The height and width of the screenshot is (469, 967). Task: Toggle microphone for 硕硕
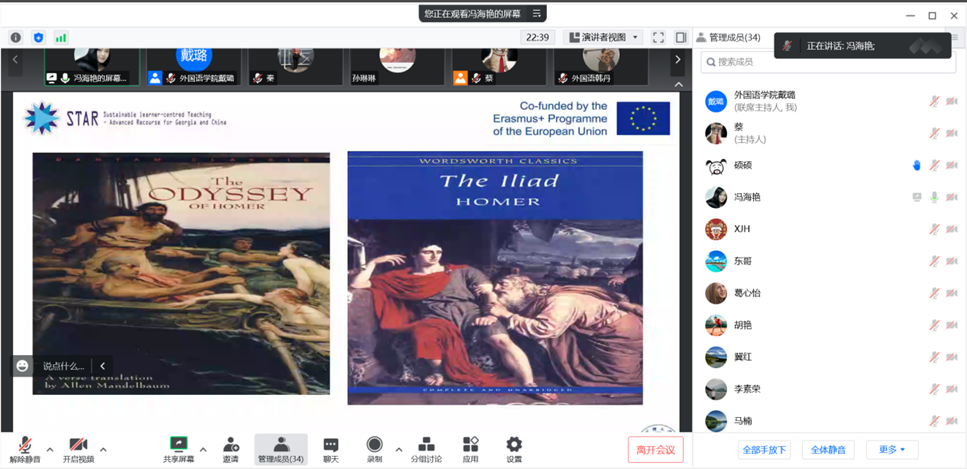point(934,165)
